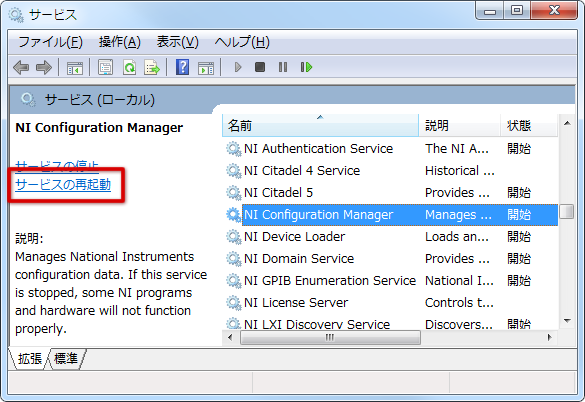Click 開始 status of NI Authentication Service
585x402 pixels.
click(519, 149)
